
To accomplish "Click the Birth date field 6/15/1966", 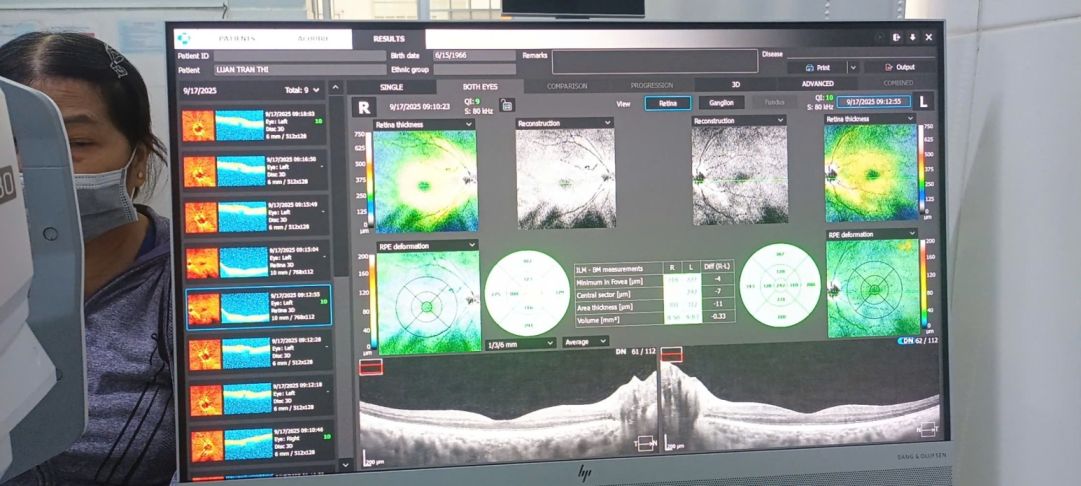I will click(x=474, y=55).
